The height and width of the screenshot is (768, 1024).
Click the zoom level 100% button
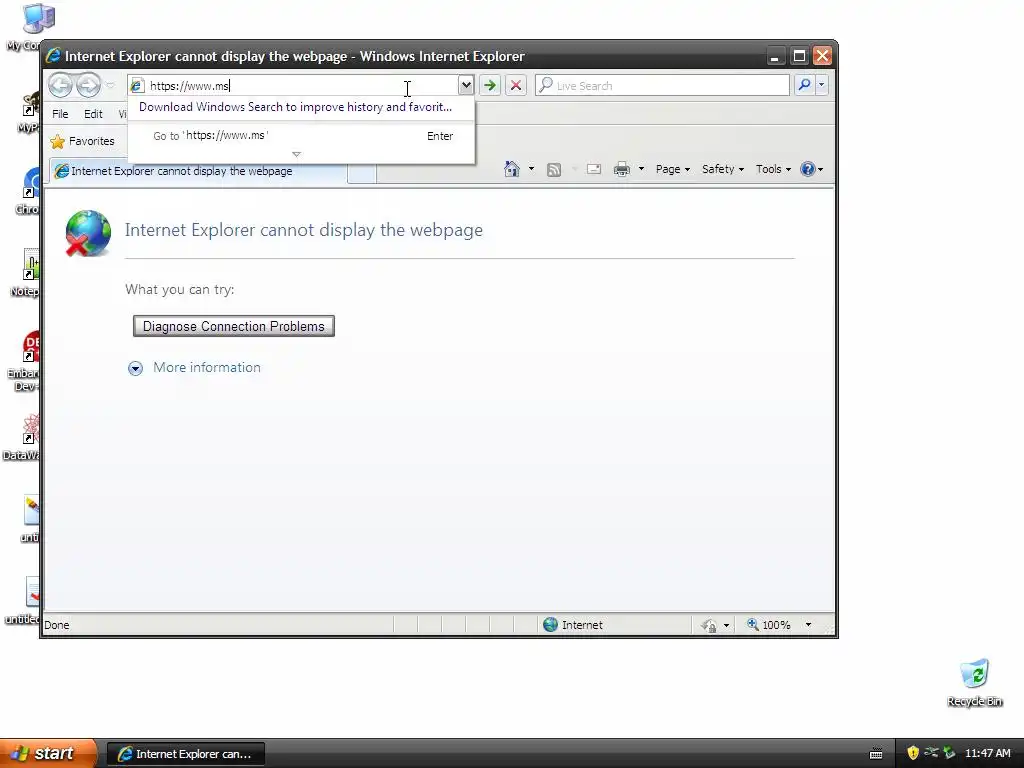pos(769,624)
